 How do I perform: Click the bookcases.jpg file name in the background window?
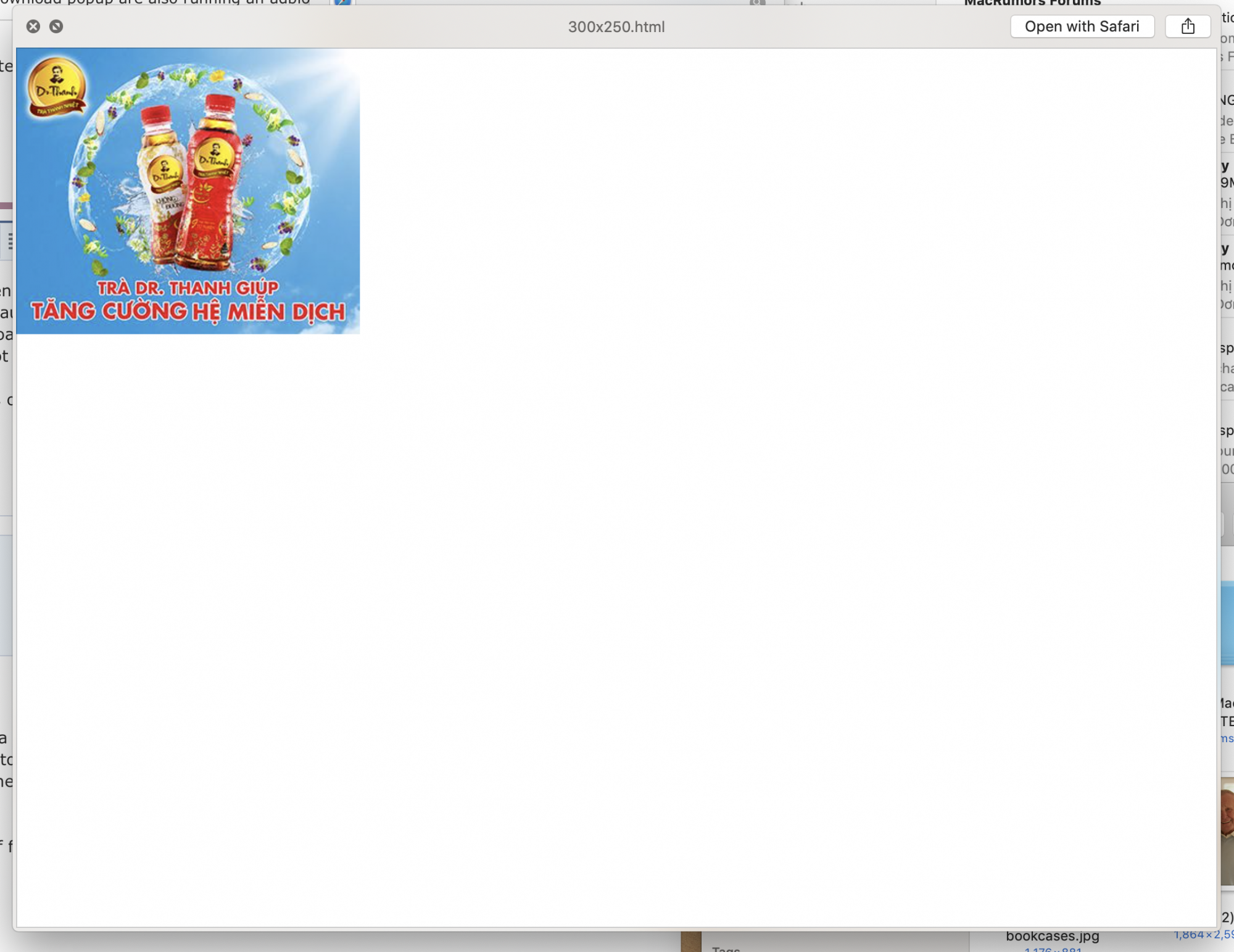pyautogui.click(x=1053, y=936)
